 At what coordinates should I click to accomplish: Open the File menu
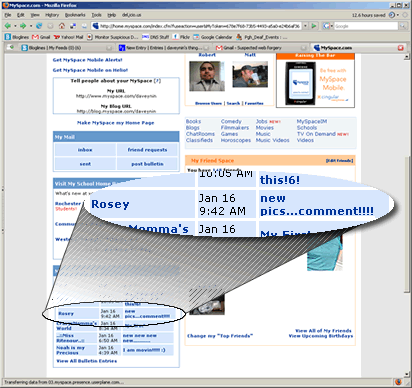pos(8,15)
